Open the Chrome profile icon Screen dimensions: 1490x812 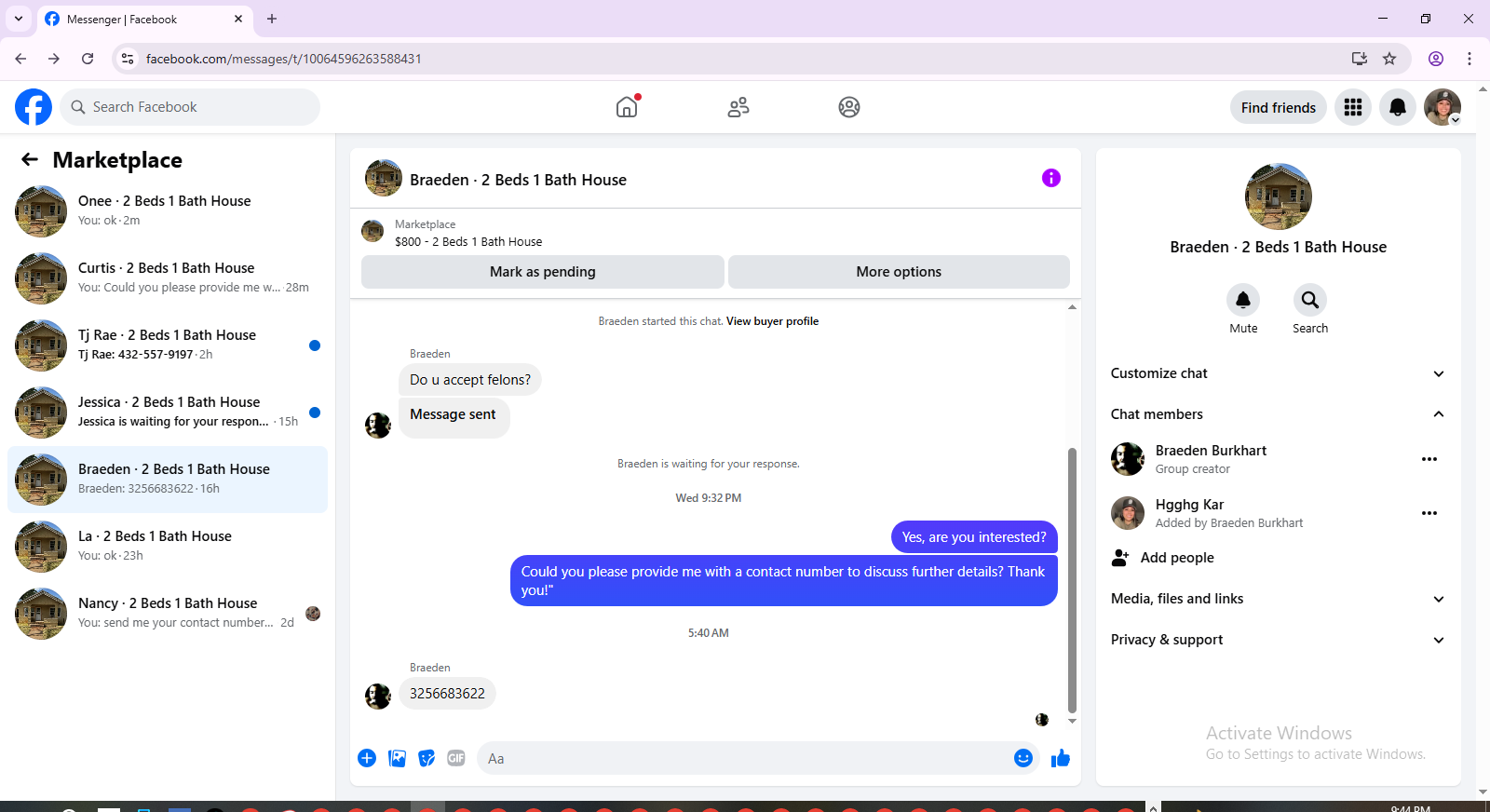(1436, 59)
